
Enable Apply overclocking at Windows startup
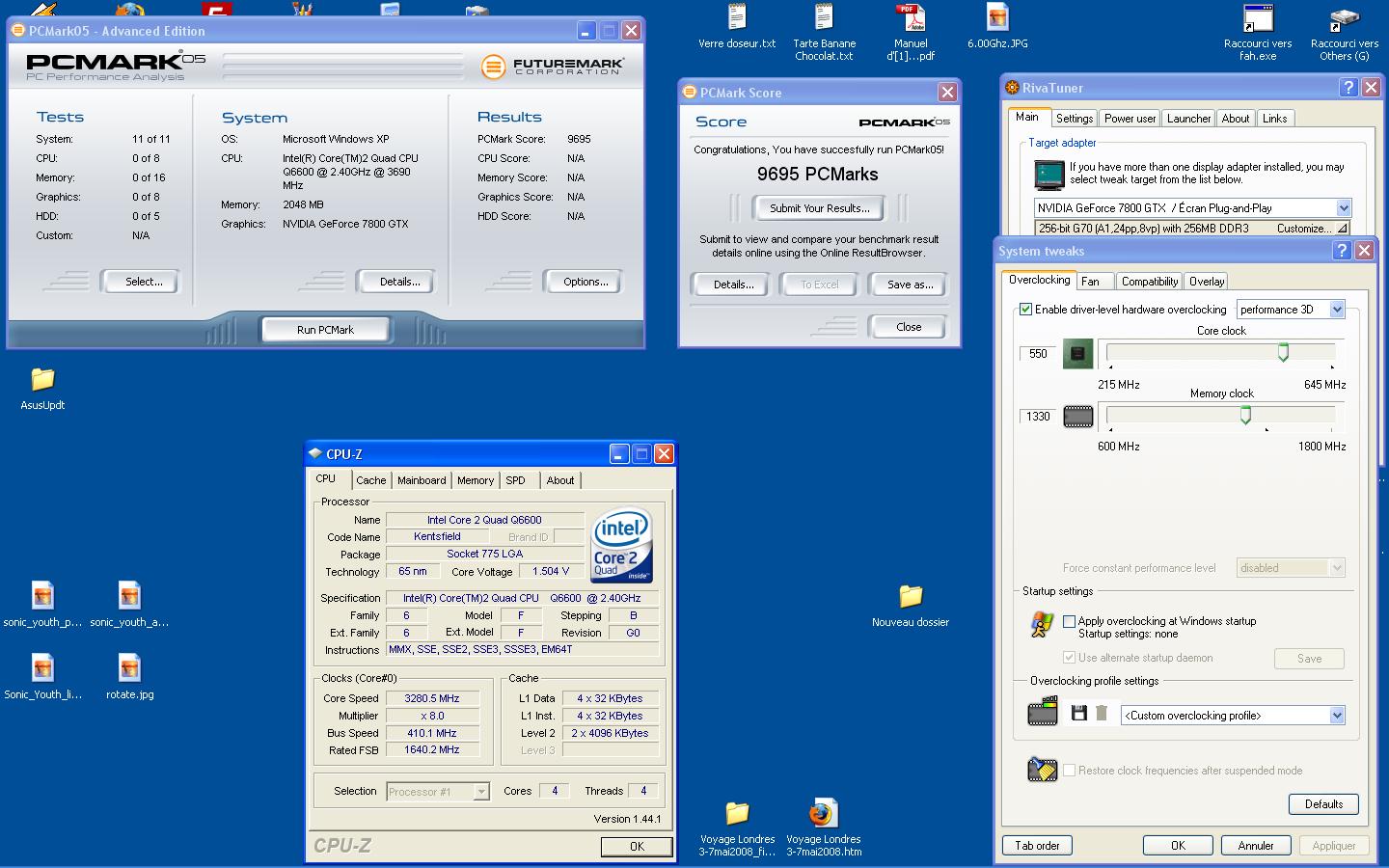click(1069, 621)
